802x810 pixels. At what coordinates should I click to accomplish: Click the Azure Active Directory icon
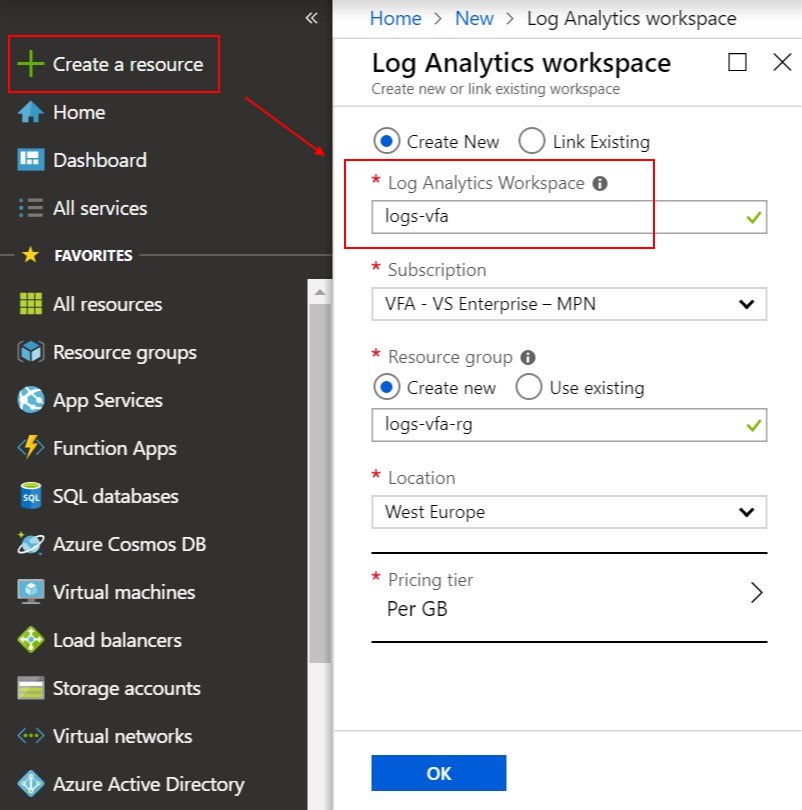[x=30, y=784]
